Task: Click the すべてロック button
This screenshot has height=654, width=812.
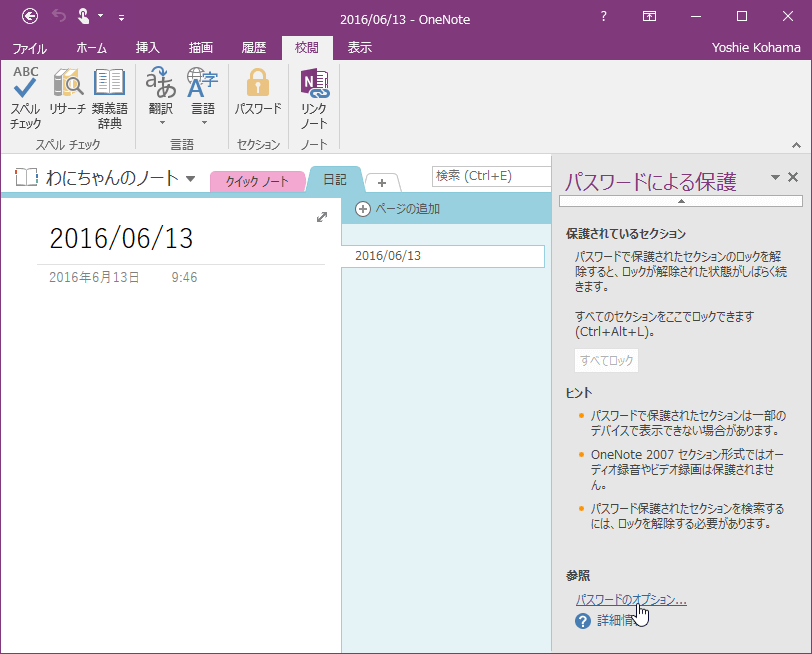Action: click(x=606, y=360)
